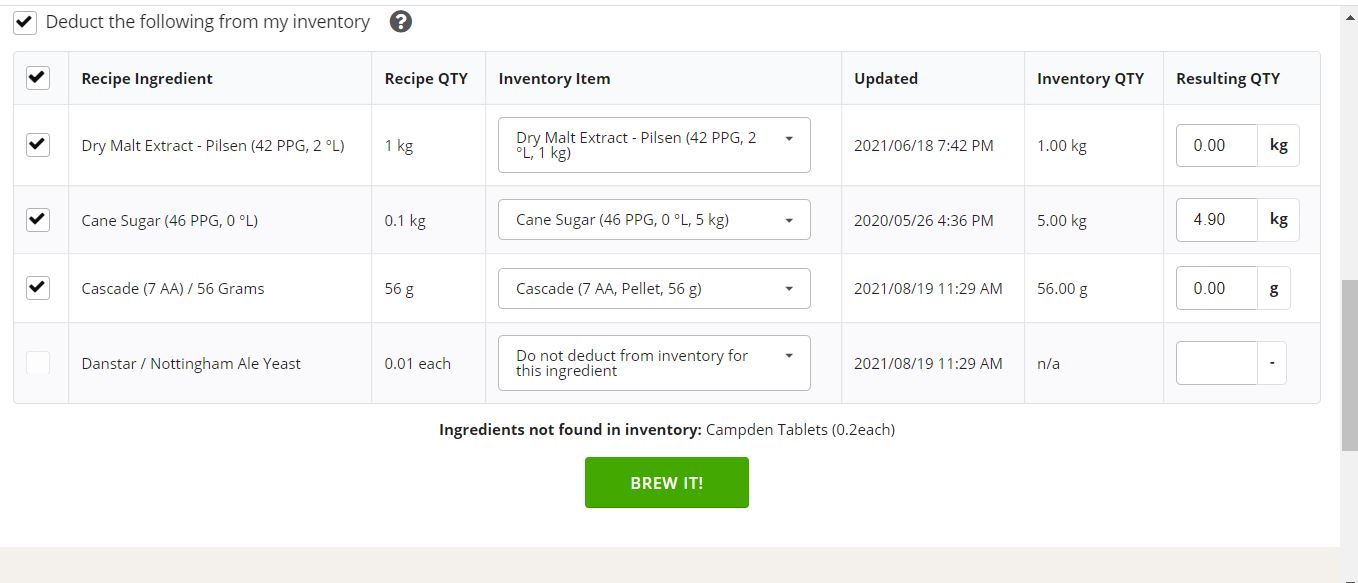Screen dimensions: 1358x583
Task: Open the Cascade pellet inventory dropdown
Action: [654, 288]
